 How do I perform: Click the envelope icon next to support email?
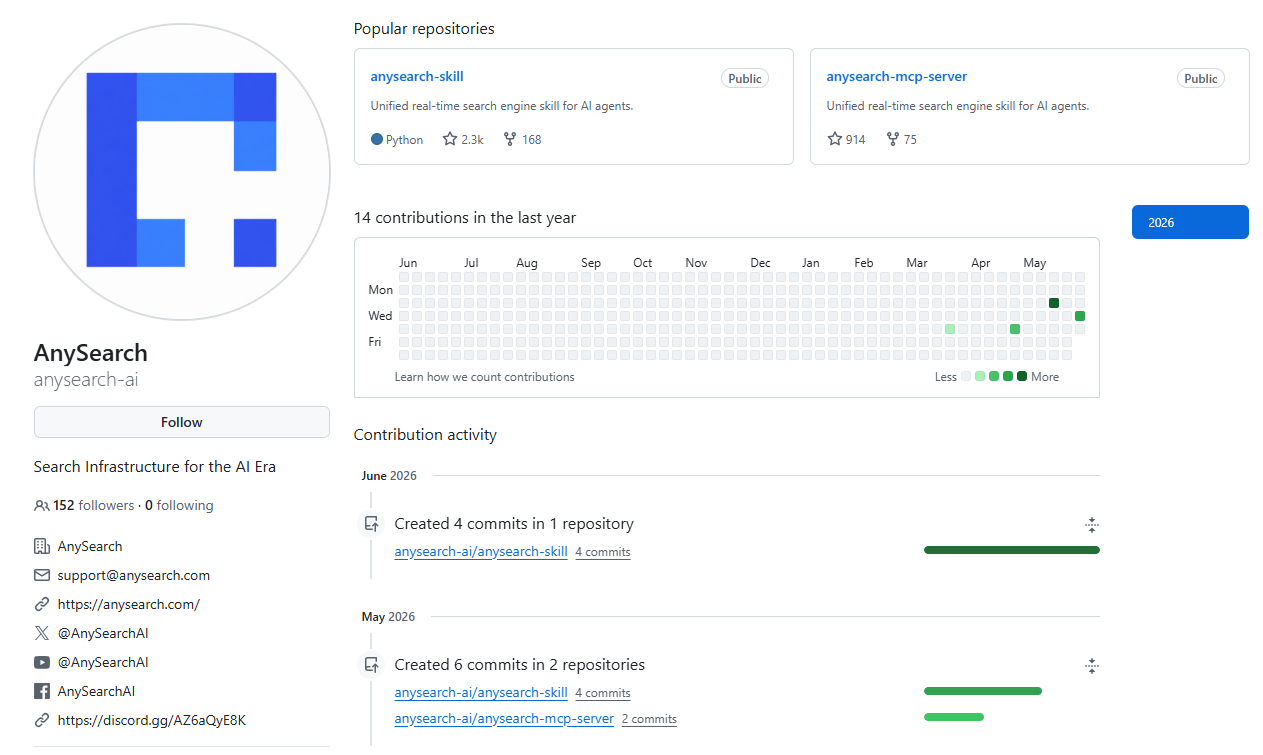click(42, 575)
